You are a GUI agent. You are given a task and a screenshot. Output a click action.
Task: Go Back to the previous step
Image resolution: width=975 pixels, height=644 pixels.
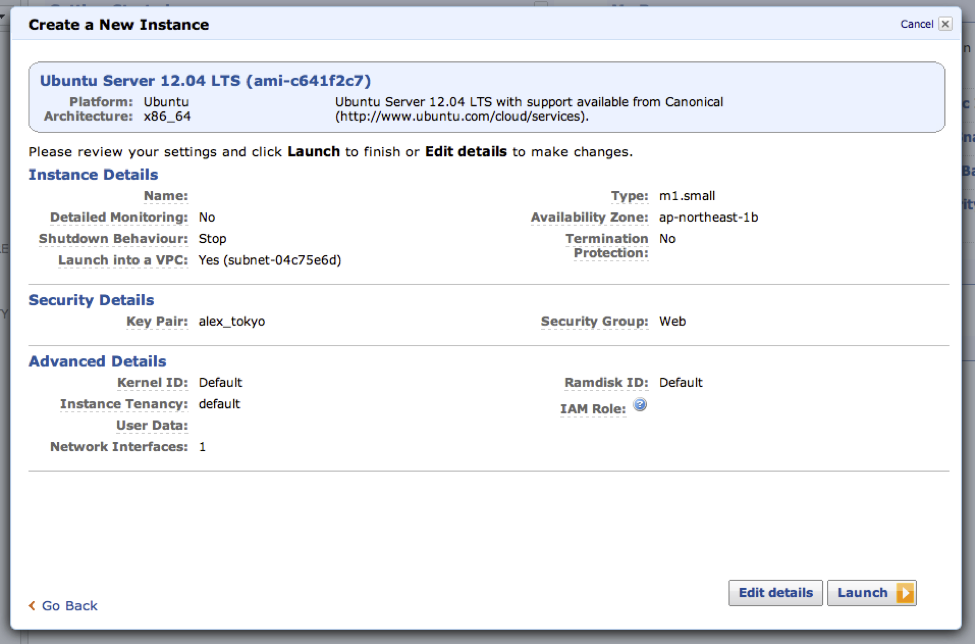pyautogui.click(x=63, y=605)
